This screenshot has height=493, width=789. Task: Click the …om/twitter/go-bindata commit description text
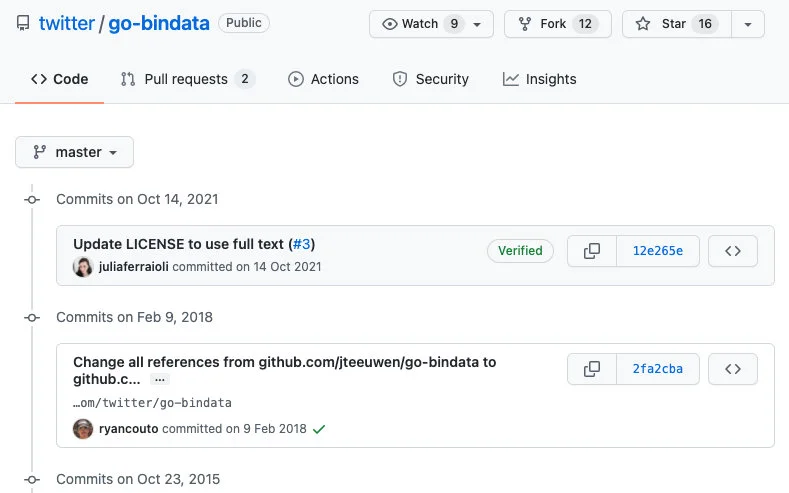pyautogui.click(x=152, y=403)
